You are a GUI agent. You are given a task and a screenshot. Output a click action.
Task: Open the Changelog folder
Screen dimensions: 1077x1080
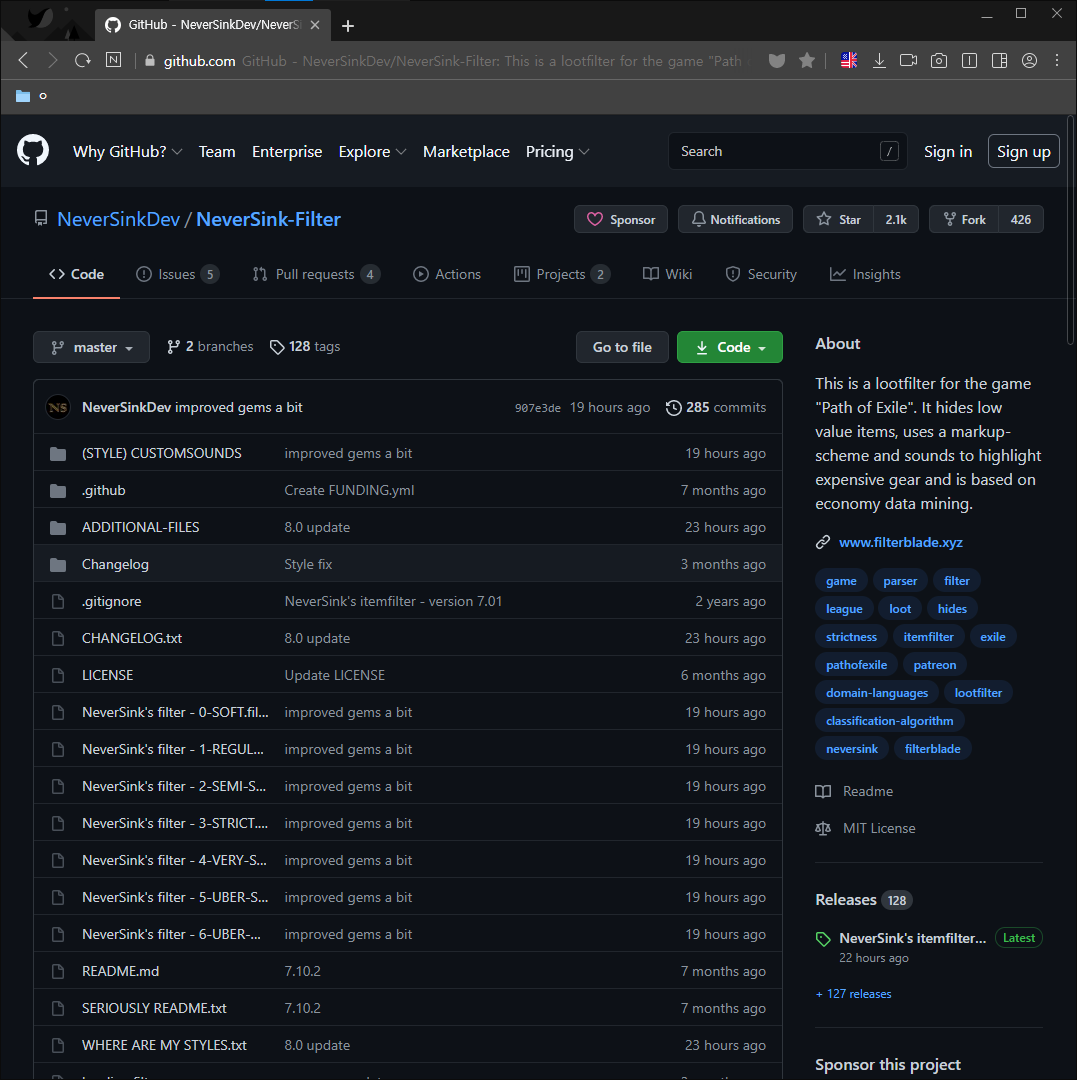tap(115, 564)
